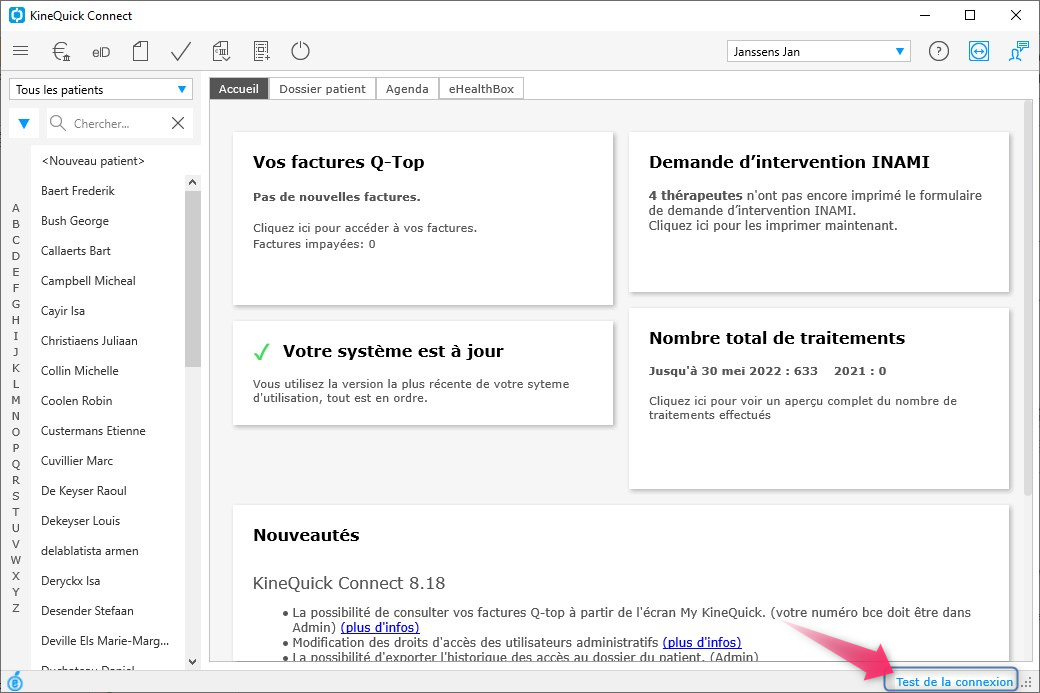The width and height of the screenshot is (1040, 693).
Task: Switch to the Dossier patient tab
Action: pyautogui.click(x=322, y=89)
